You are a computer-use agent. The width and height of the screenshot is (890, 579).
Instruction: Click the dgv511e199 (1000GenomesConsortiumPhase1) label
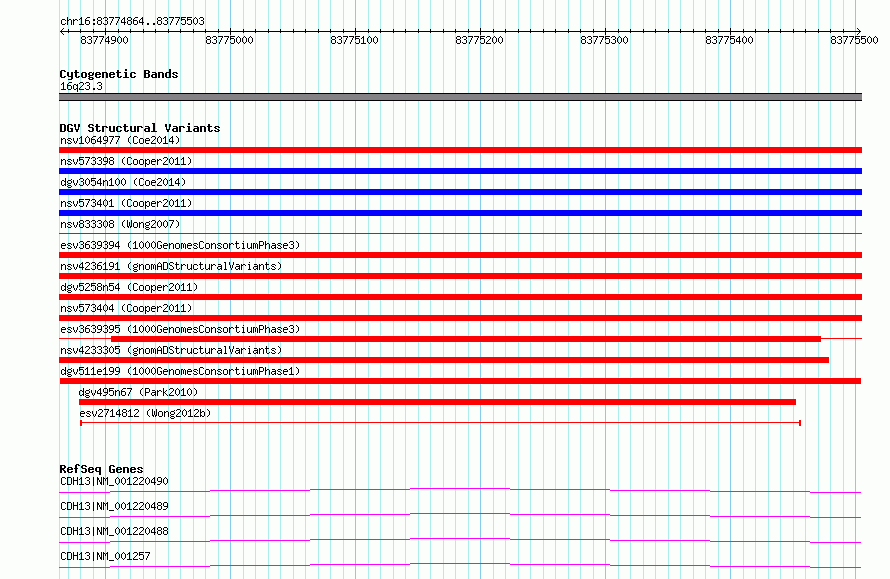pyautogui.click(x=180, y=371)
